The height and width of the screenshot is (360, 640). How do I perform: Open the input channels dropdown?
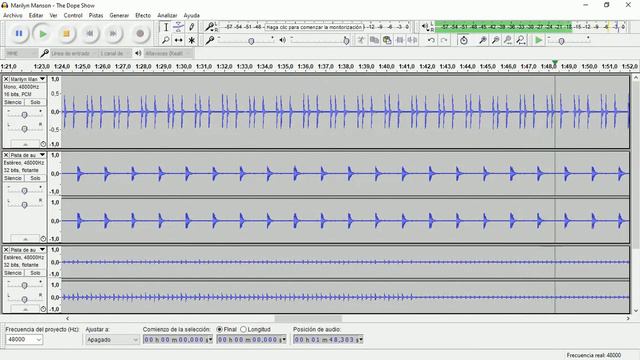[116, 53]
